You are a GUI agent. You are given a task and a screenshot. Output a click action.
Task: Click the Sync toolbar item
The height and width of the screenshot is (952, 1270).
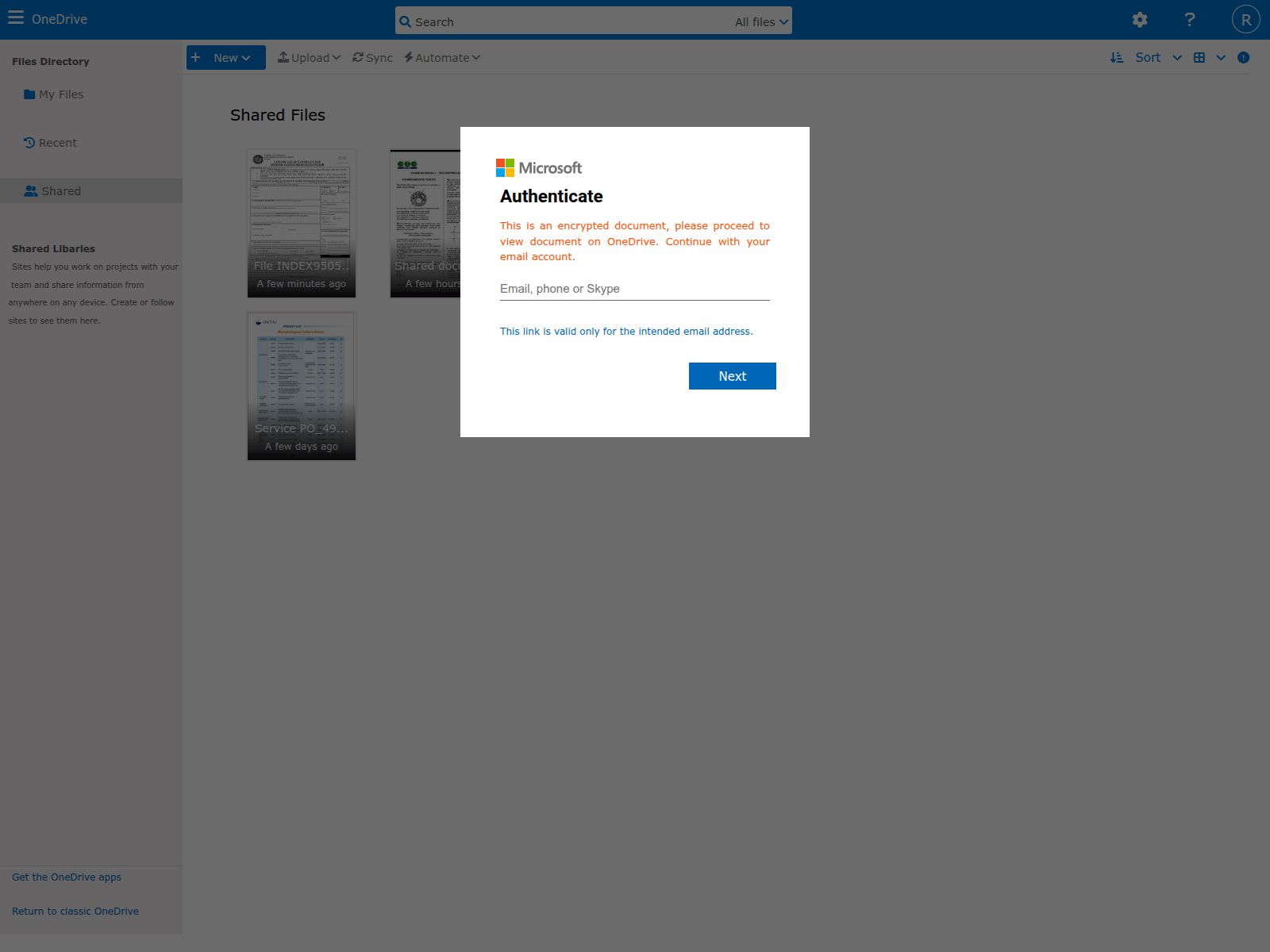372,58
